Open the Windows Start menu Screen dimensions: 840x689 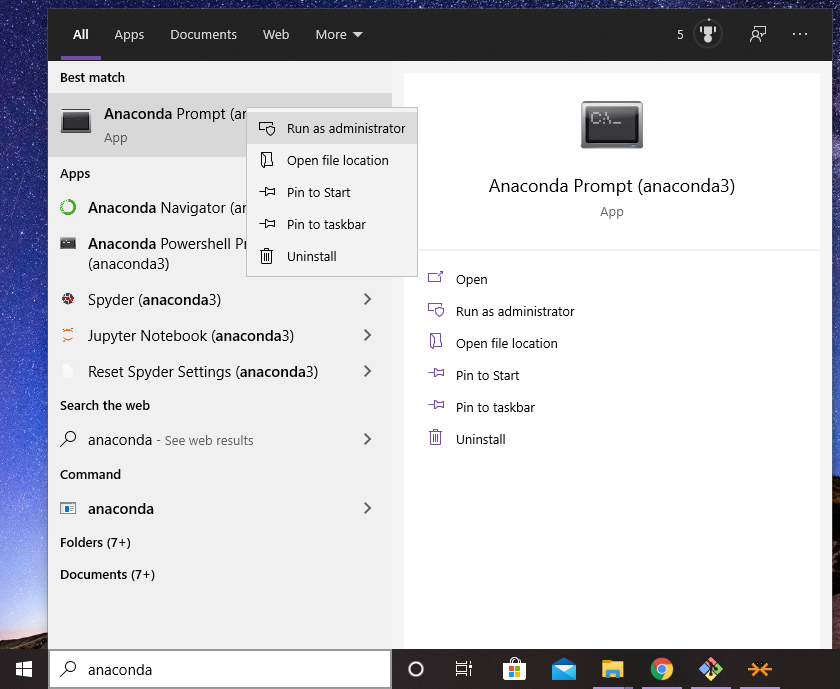(24, 669)
